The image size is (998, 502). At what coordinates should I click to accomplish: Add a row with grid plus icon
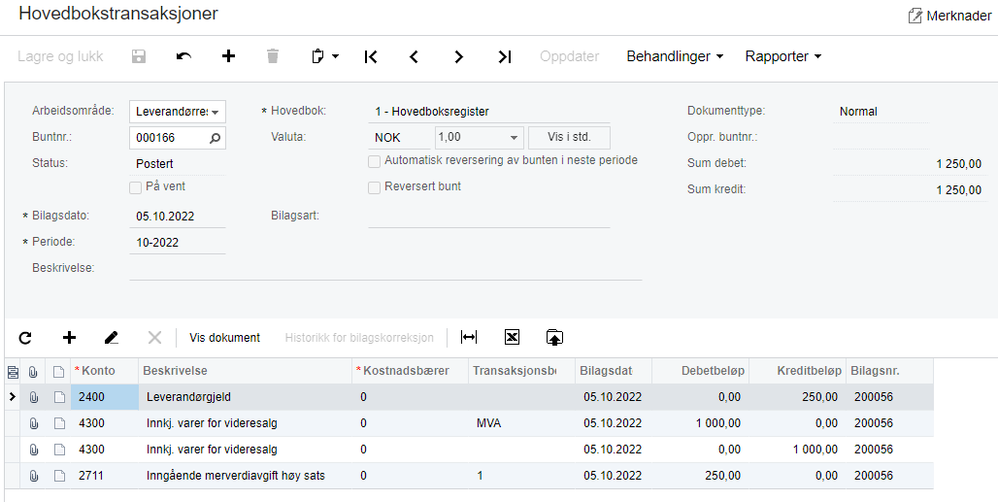(69, 338)
